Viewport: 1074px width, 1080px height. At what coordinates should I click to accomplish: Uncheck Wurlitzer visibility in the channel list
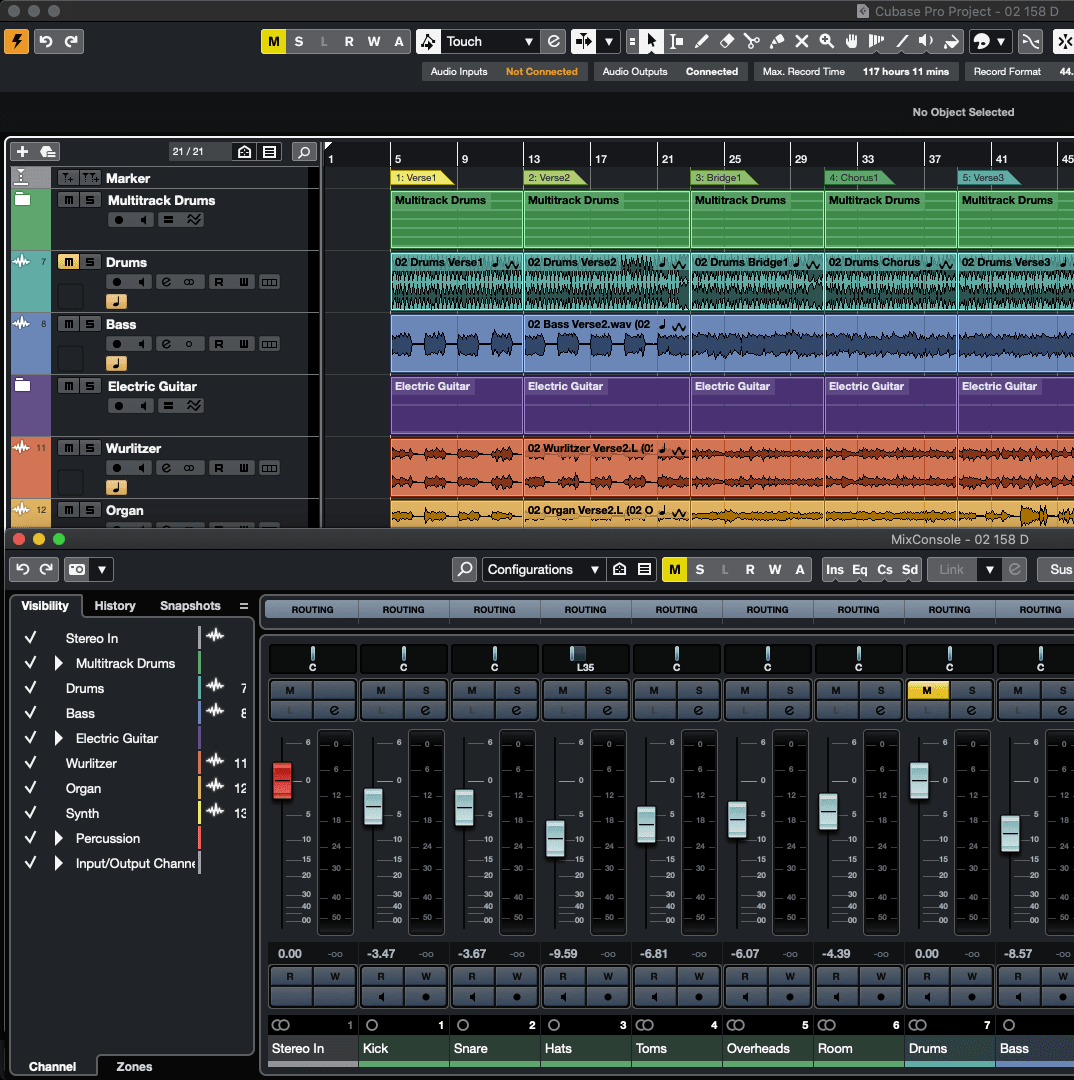click(x=31, y=763)
